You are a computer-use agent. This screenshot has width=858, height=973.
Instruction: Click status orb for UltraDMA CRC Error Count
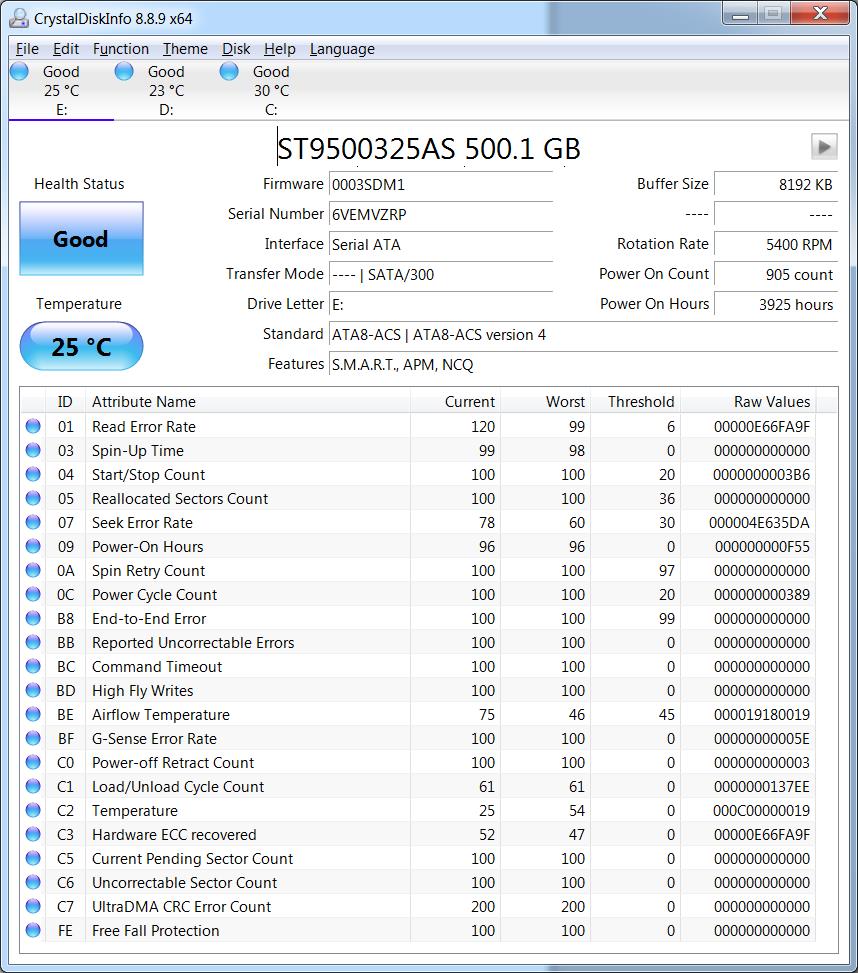(33, 907)
